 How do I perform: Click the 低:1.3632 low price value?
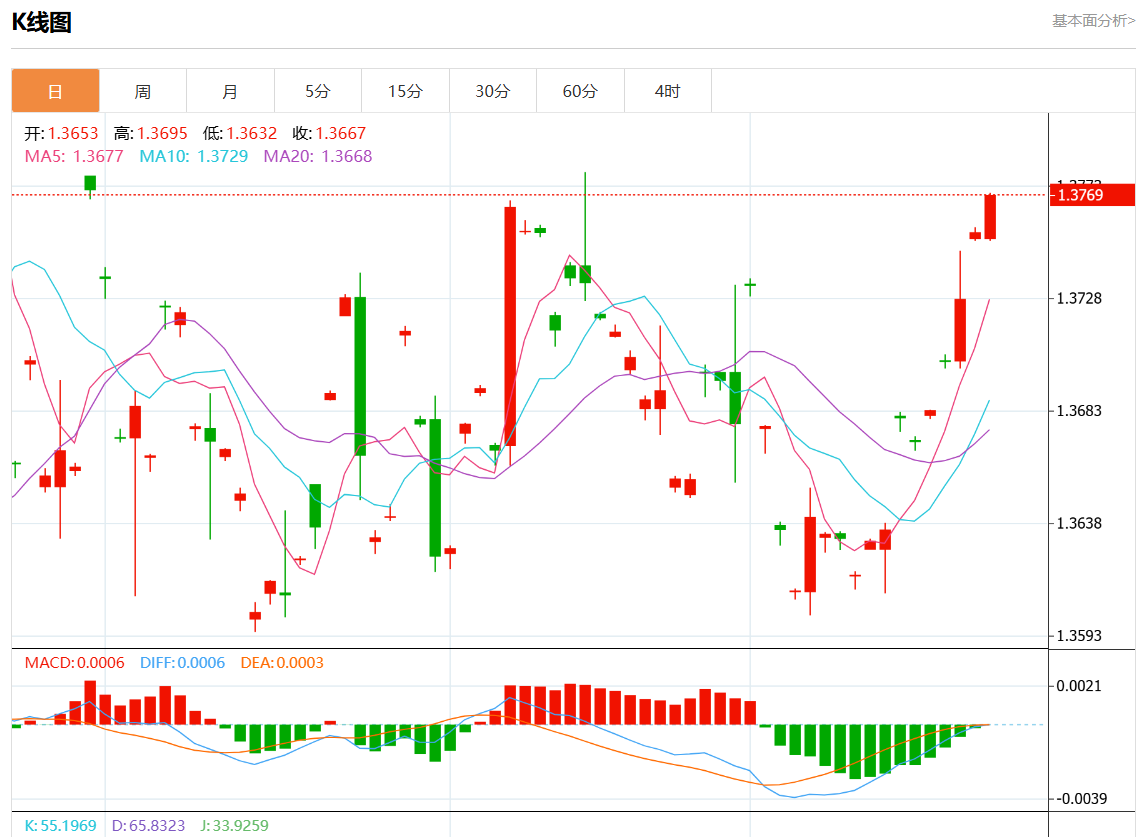tap(240, 133)
